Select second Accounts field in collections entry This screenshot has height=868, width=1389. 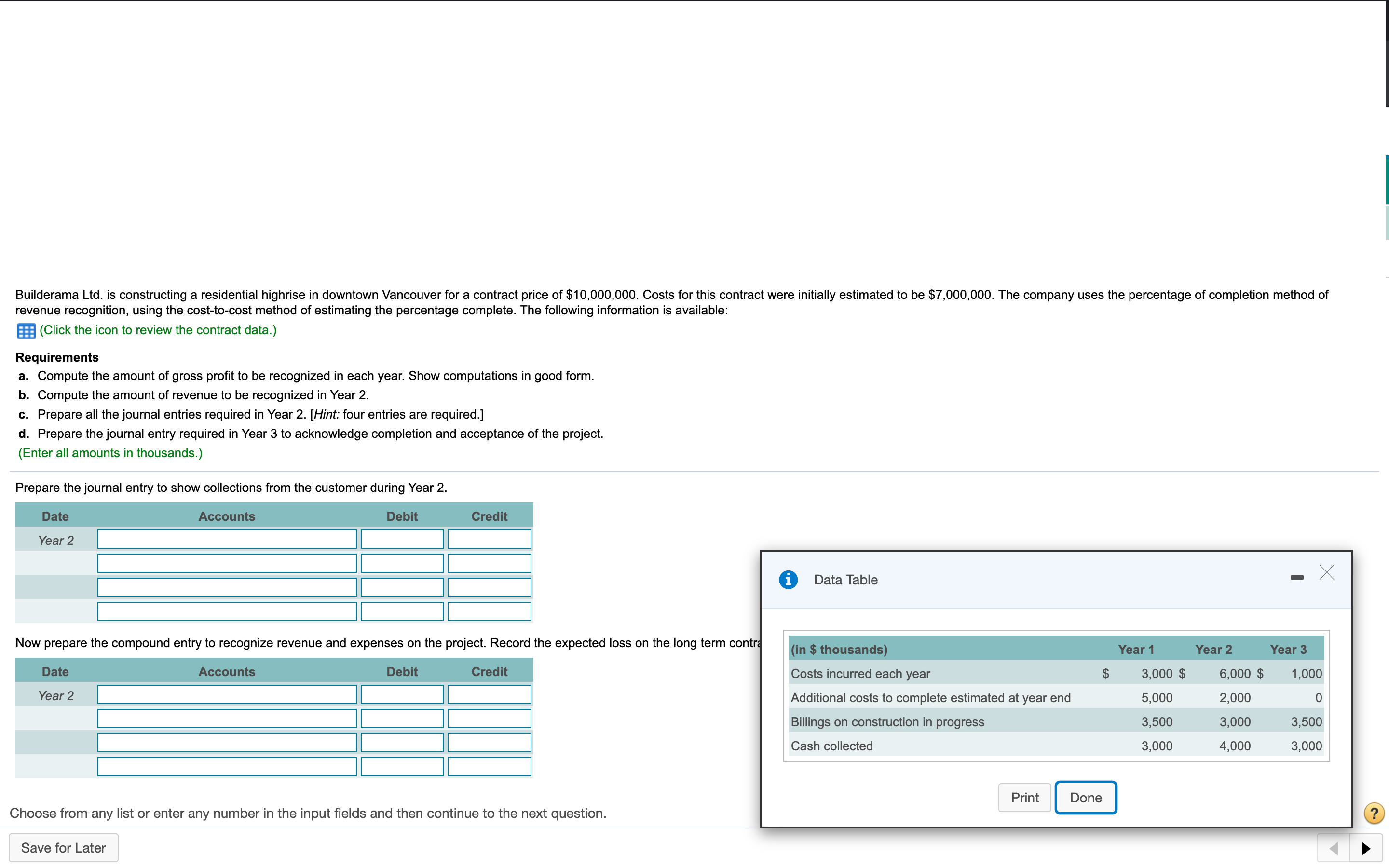tap(227, 563)
